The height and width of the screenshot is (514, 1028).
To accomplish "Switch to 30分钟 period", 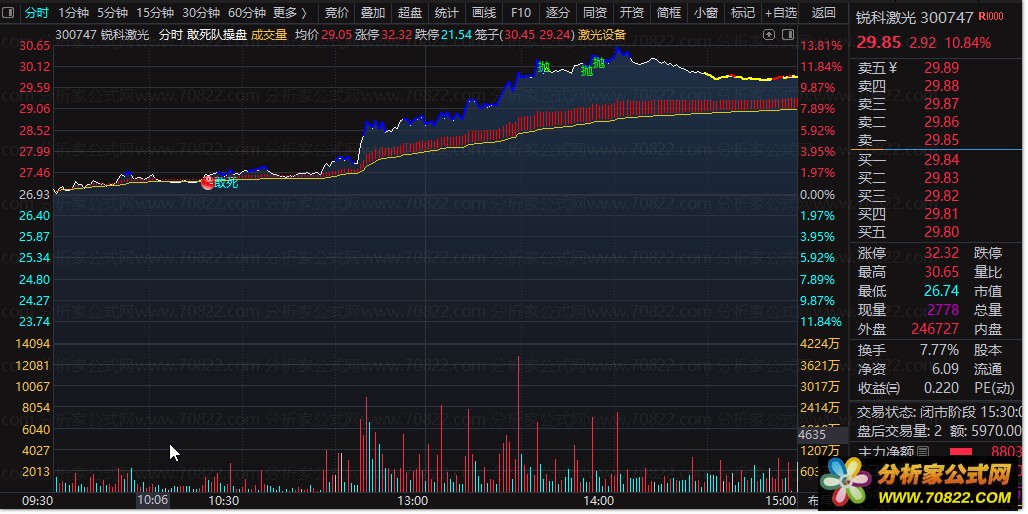I will click(201, 12).
